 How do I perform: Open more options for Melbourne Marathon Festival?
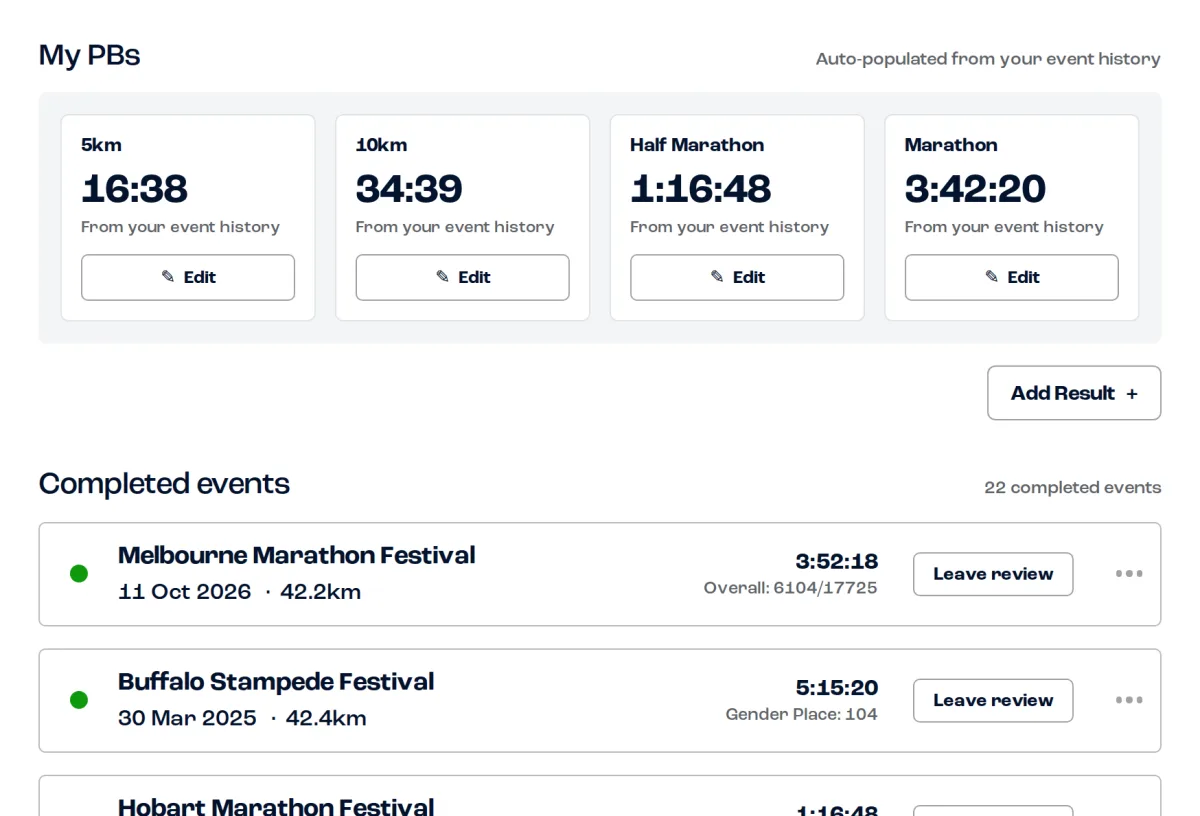tap(1129, 574)
